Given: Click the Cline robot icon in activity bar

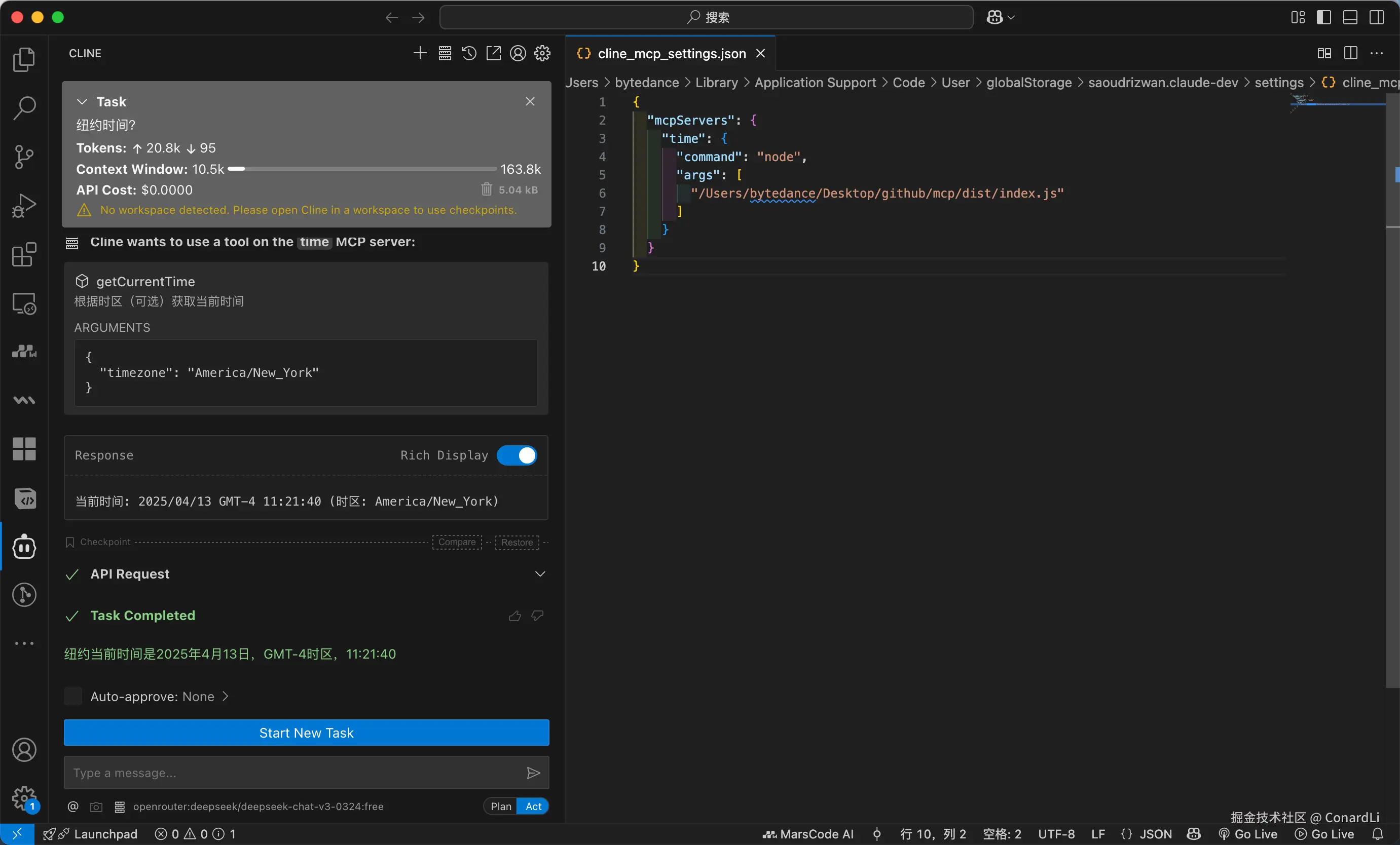Looking at the screenshot, I should pyautogui.click(x=24, y=546).
